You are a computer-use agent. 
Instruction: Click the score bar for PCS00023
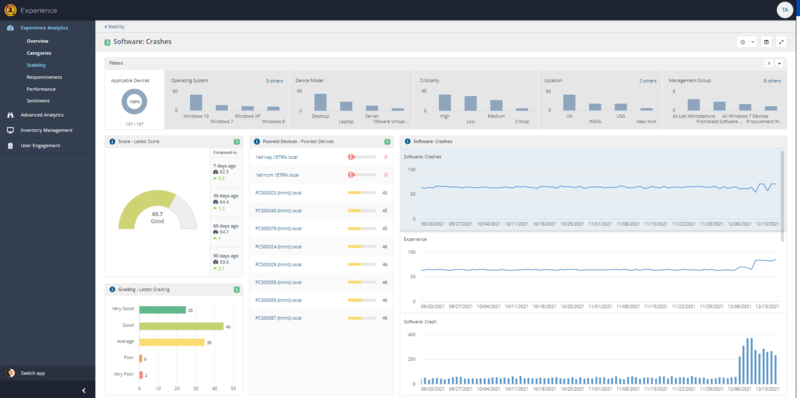tap(362, 193)
